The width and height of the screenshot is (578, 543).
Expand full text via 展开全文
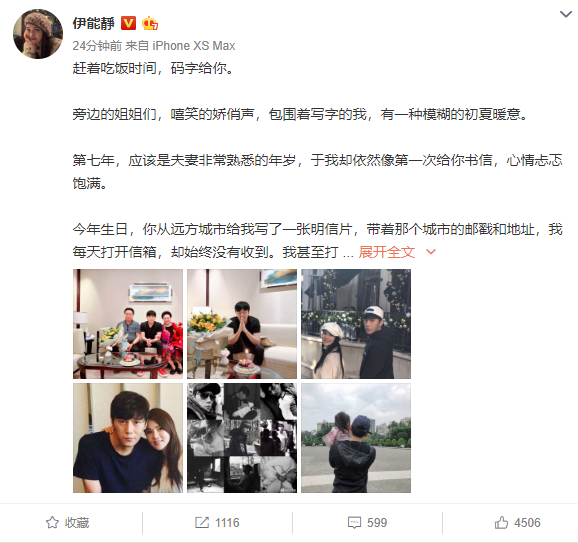click(x=387, y=252)
